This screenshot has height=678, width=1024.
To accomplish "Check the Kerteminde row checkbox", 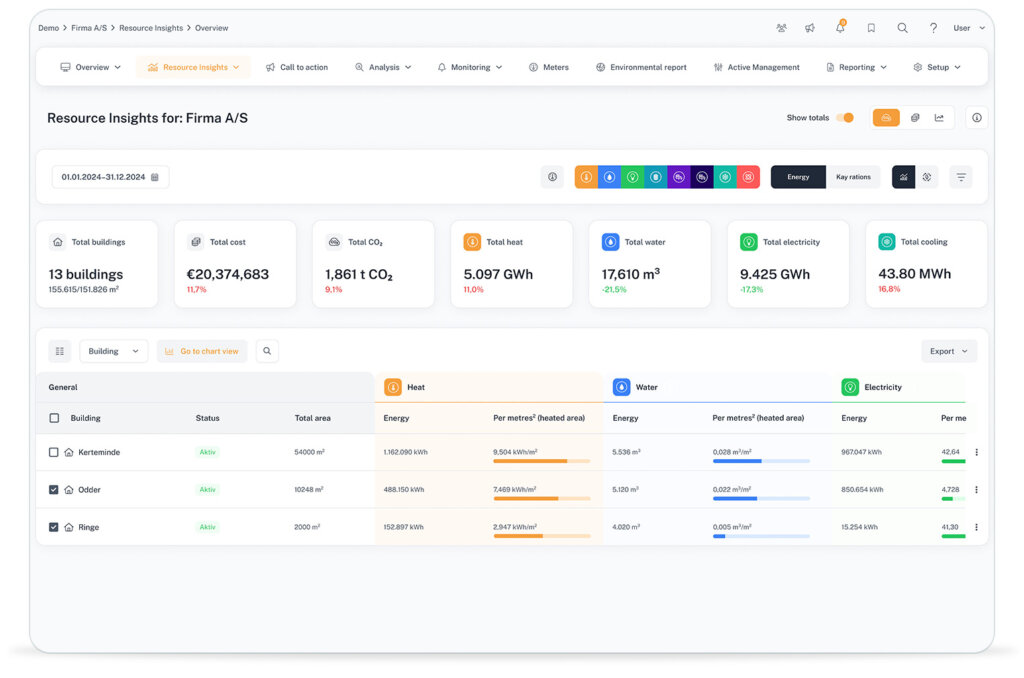I will tap(54, 452).
